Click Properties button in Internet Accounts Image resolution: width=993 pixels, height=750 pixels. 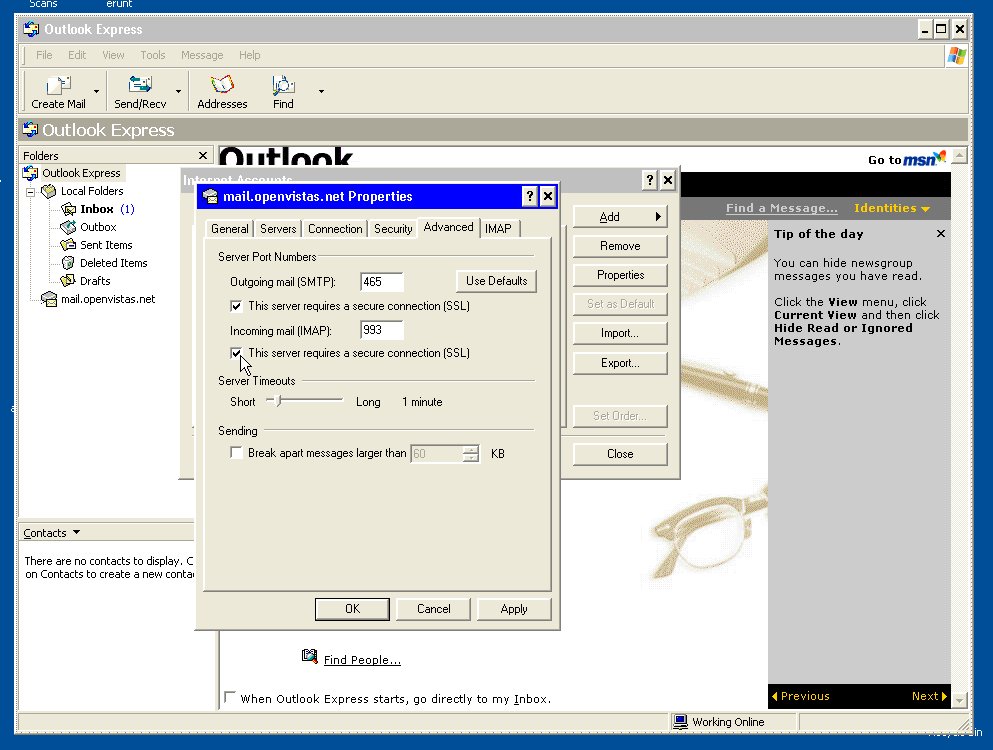(x=620, y=275)
